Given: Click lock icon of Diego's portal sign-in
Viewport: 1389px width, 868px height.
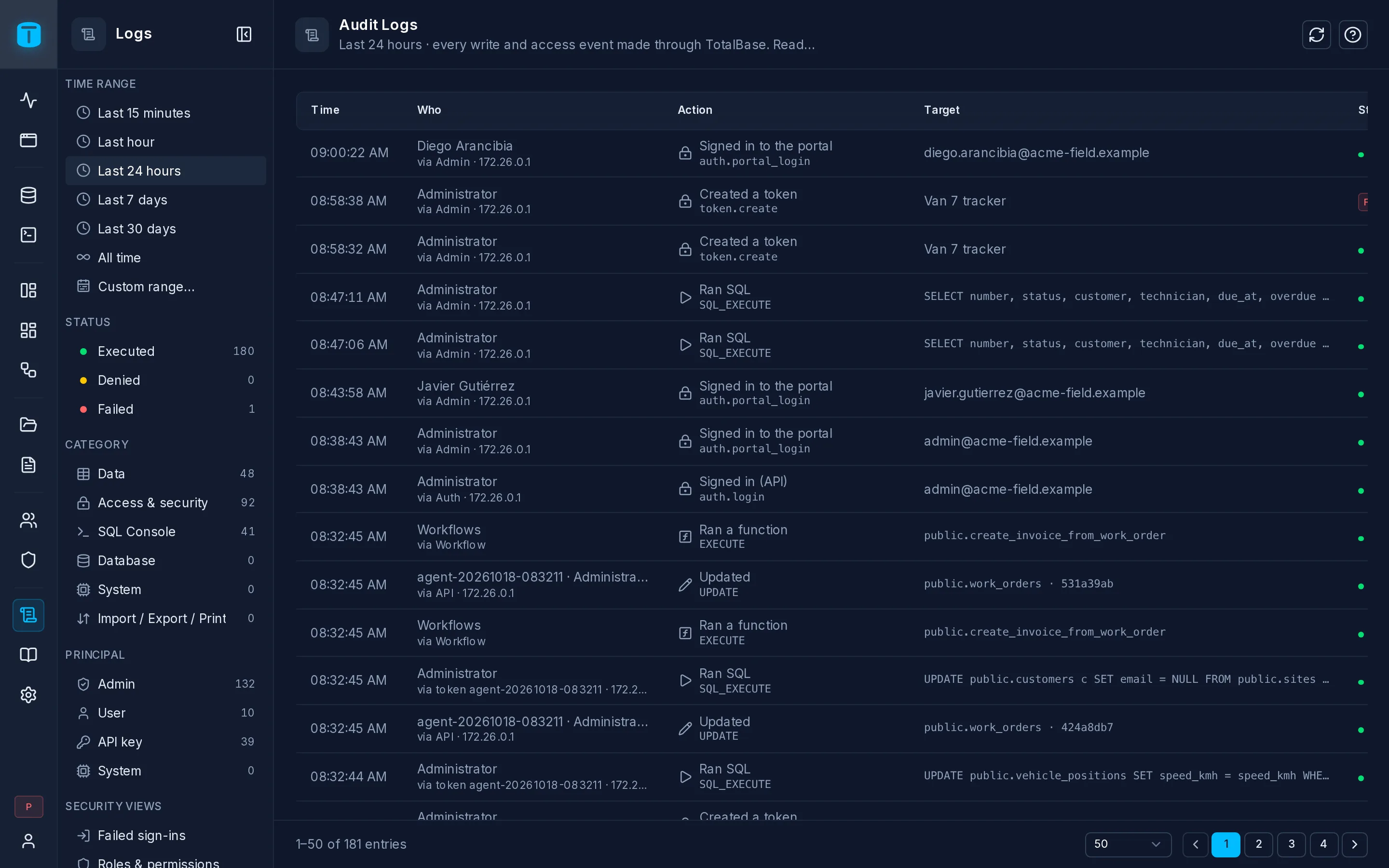Looking at the screenshot, I should click(685, 153).
